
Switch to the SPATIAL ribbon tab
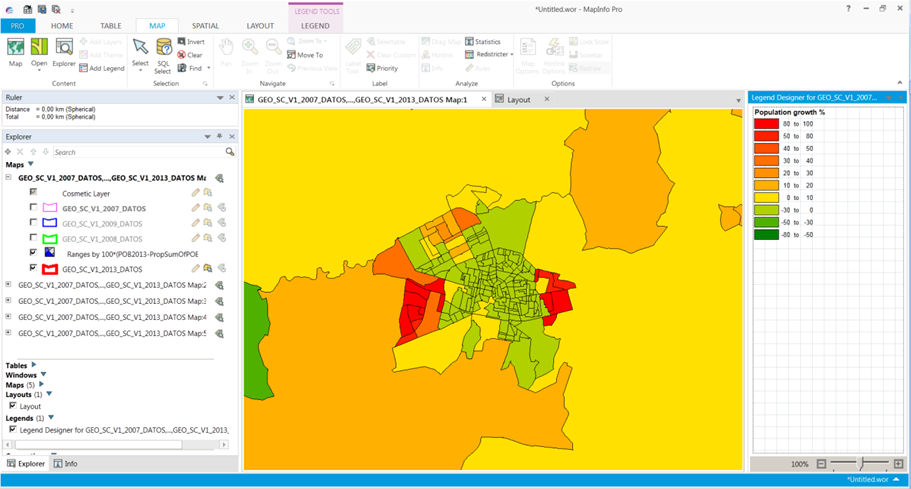pyautogui.click(x=205, y=26)
